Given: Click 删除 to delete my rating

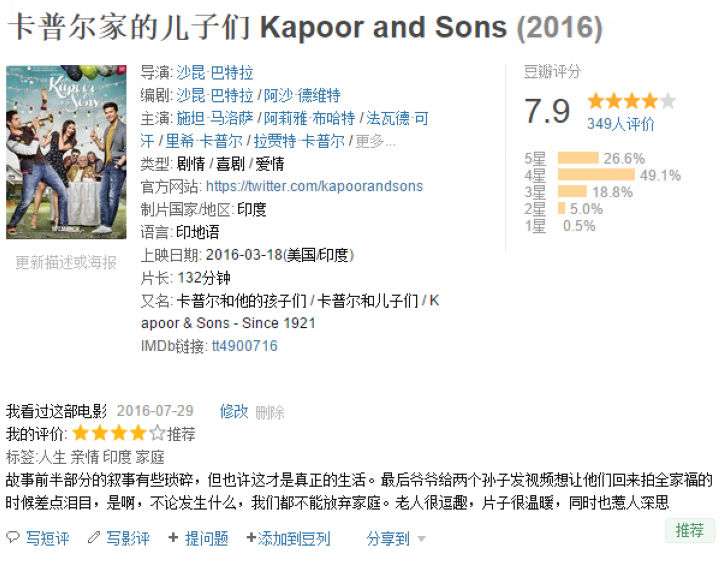Looking at the screenshot, I should (x=270, y=412).
